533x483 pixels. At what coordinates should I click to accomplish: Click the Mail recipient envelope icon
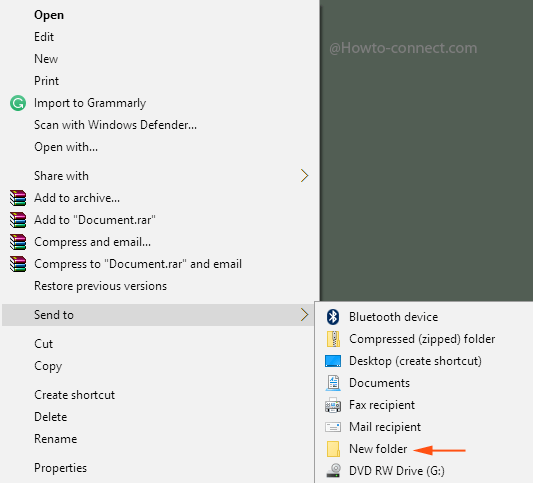click(333, 427)
